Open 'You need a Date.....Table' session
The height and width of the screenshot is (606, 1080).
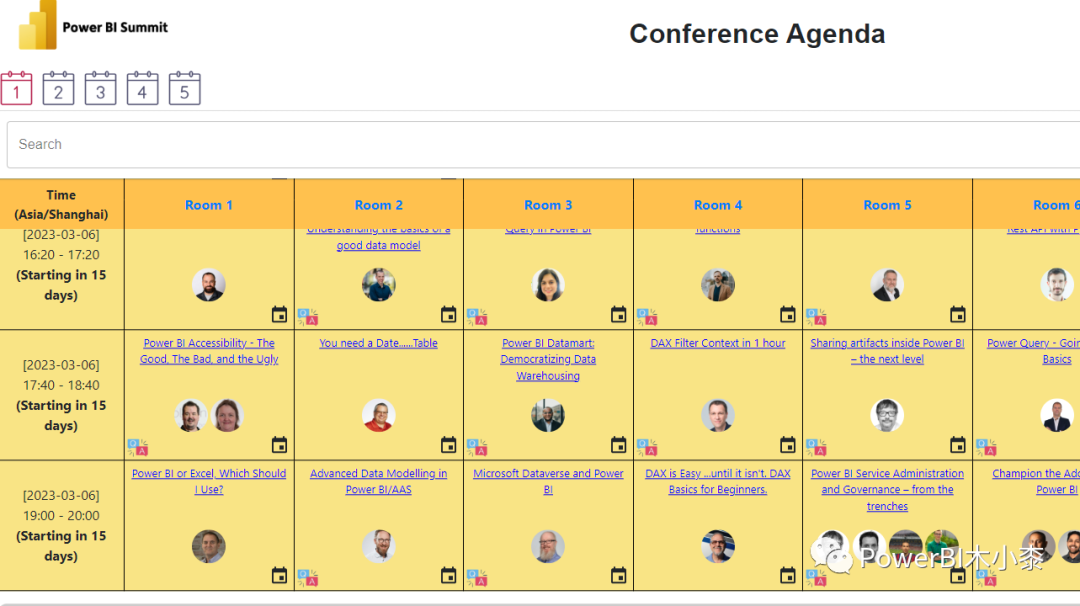click(378, 343)
